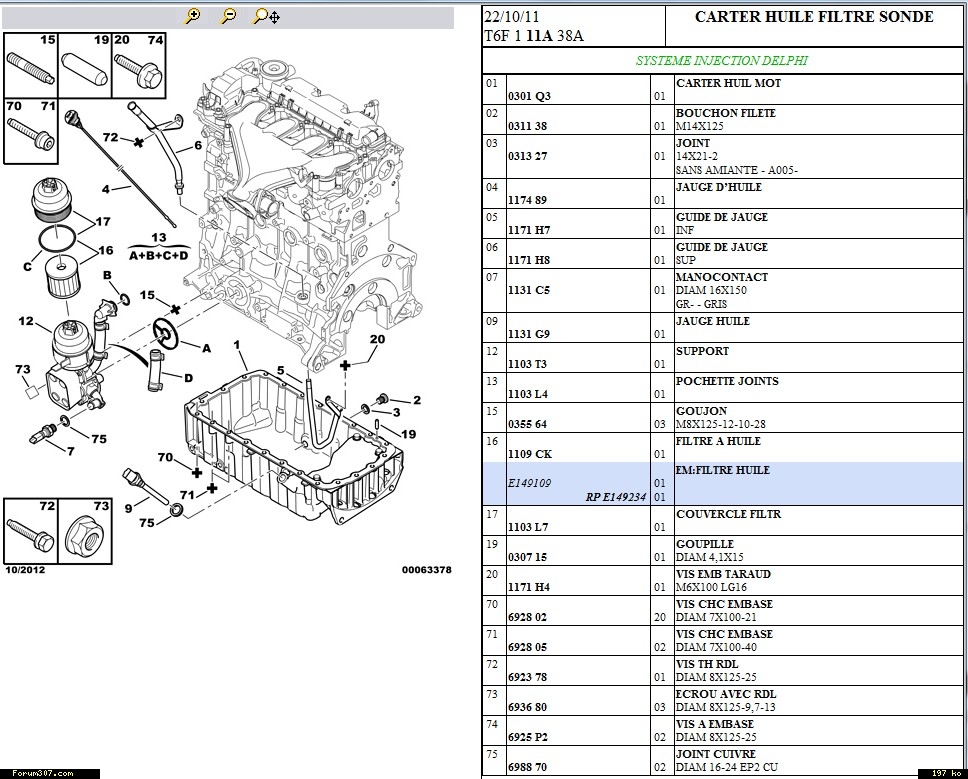Select the MANOCONTACT row description
The height and width of the screenshot is (779, 968).
[x=722, y=277]
